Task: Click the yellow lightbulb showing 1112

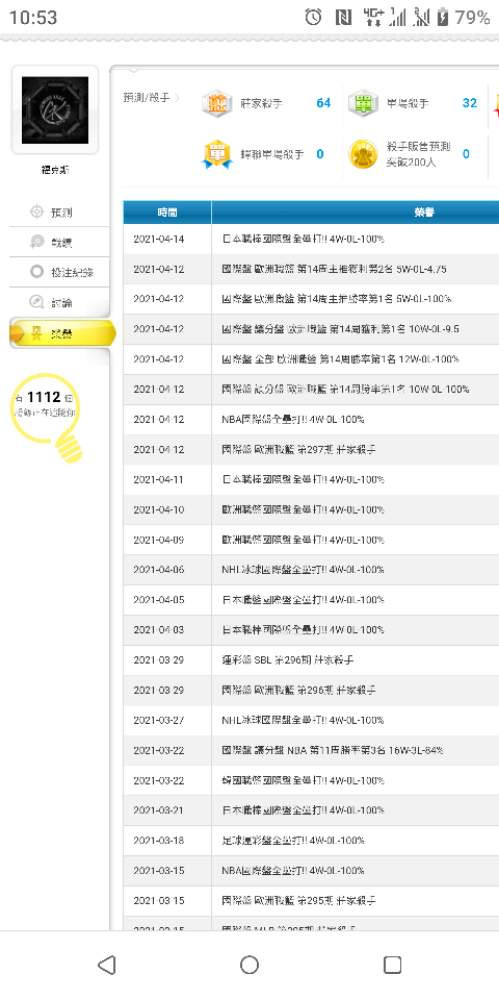Action: pos(48,416)
